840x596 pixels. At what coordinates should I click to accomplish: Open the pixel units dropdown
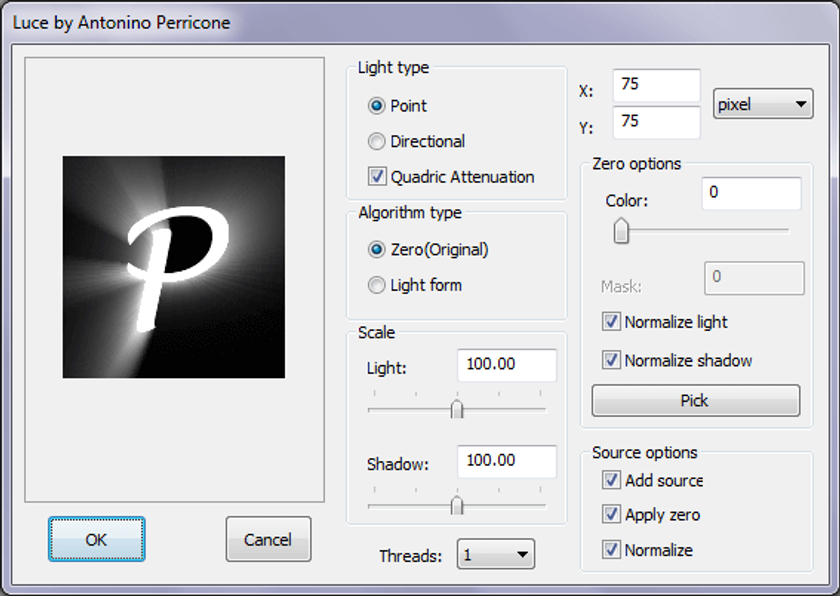pos(763,104)
